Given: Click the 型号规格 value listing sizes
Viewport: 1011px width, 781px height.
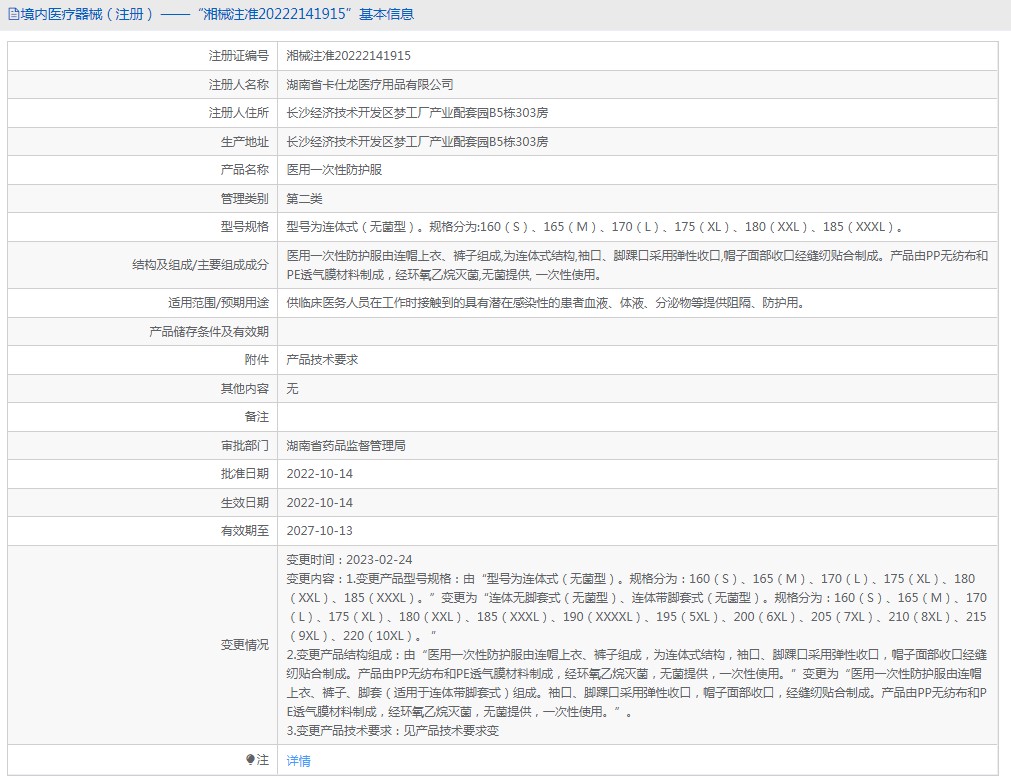Looking at the screenshot, I should (594, 227).
